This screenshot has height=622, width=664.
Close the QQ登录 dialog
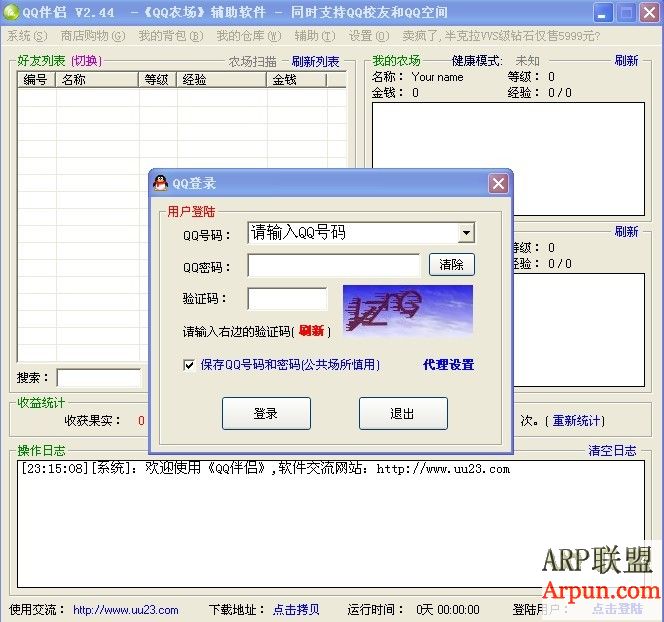pyautogui.click(x=498, y=183)
